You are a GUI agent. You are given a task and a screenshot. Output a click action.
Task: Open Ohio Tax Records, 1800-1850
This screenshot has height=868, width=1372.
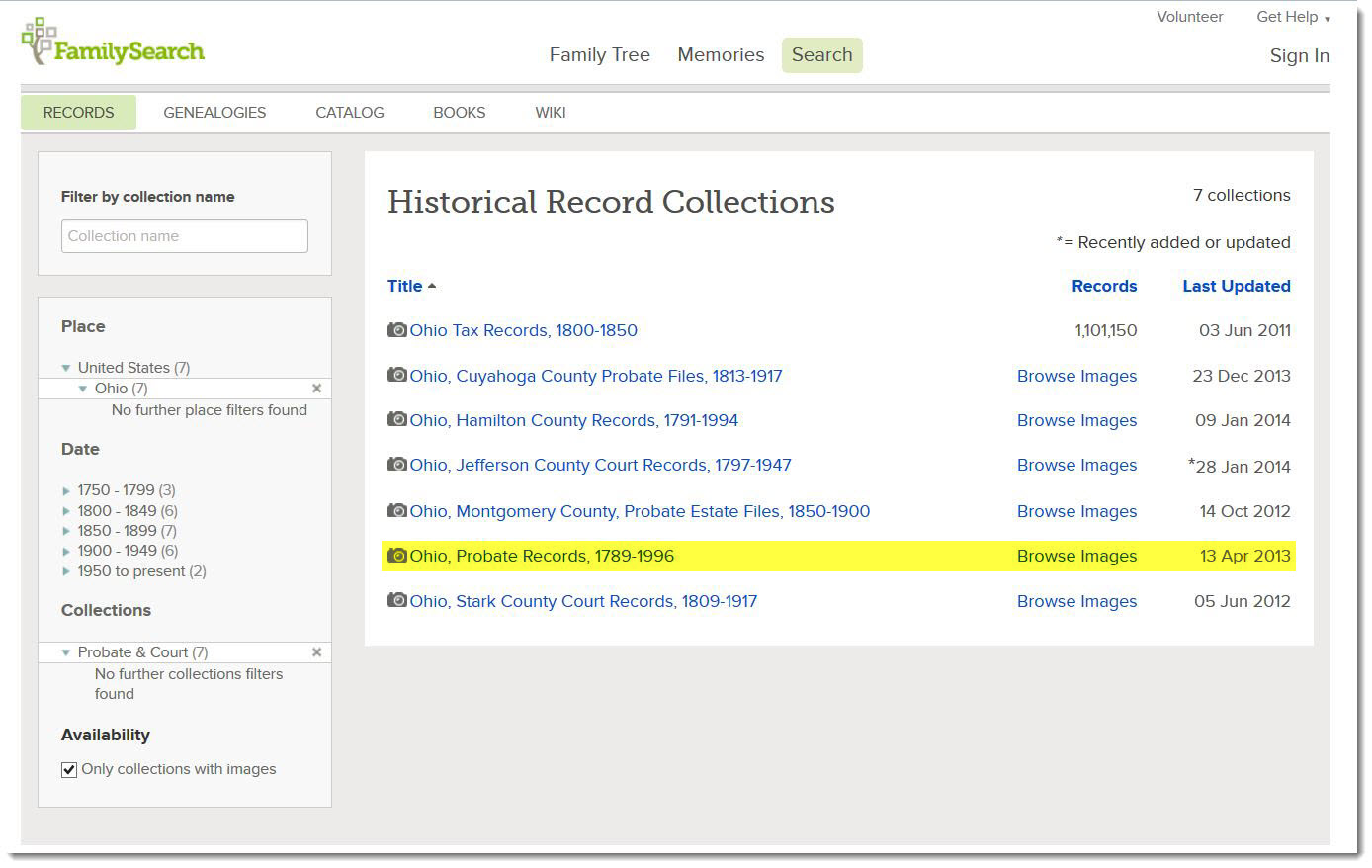tap(524, 330)
